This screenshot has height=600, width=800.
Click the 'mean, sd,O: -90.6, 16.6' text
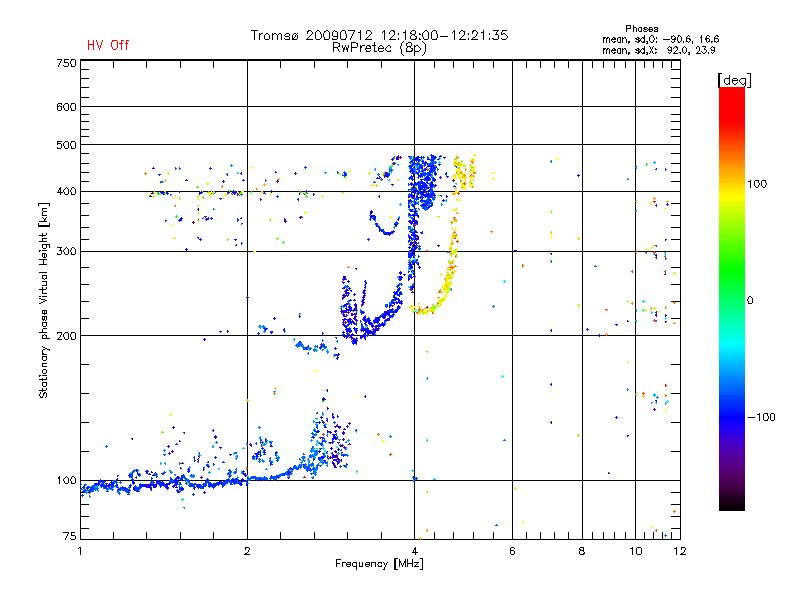click(661, 39)
